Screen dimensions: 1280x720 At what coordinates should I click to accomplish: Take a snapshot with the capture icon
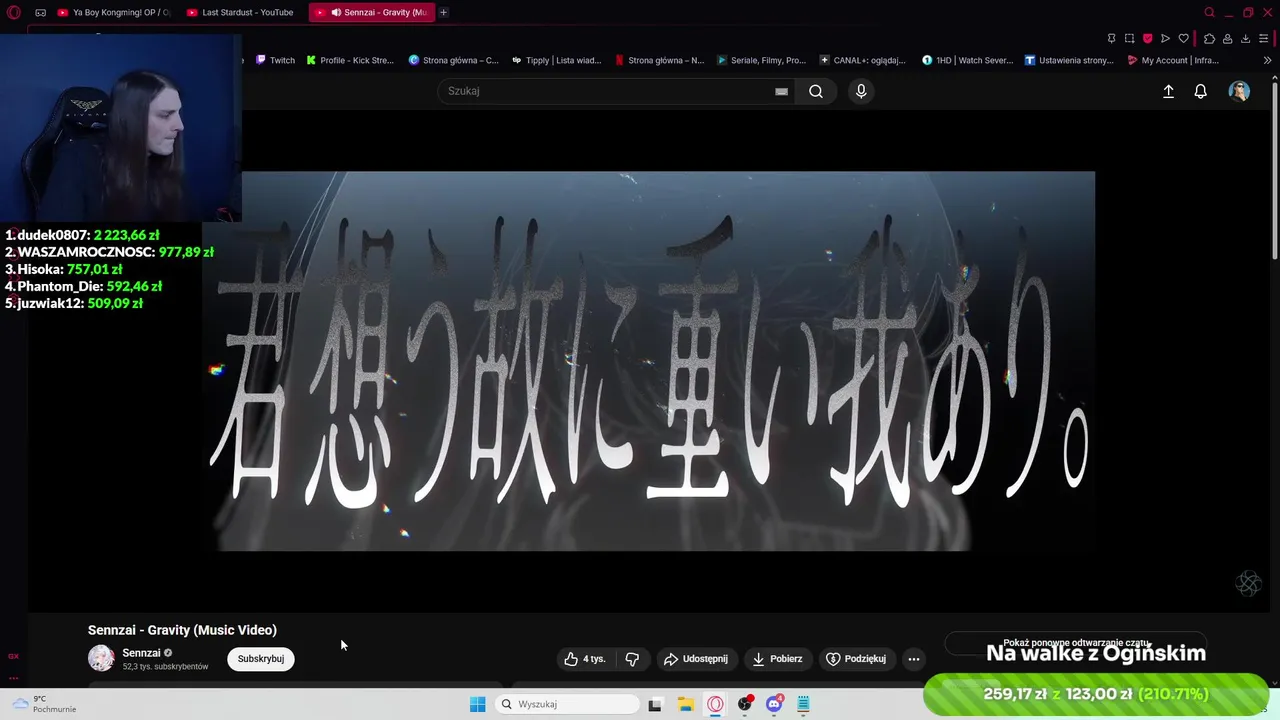[x=1129, y=38]
